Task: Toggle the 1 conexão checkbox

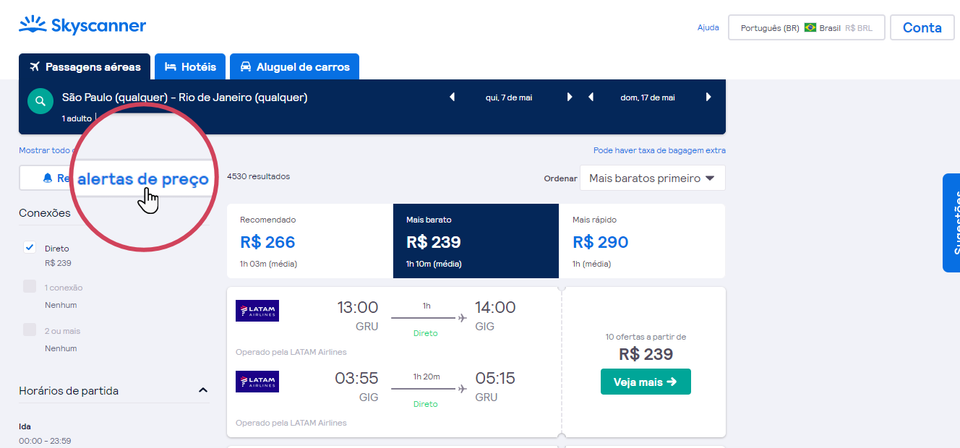Action: pos(29,286)
